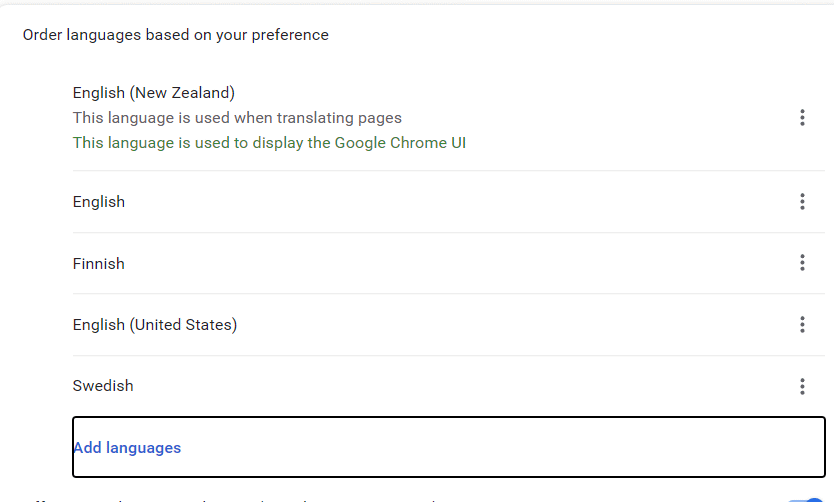
Task: Open more actions for Swedish
Action: (x=802, y=386)
